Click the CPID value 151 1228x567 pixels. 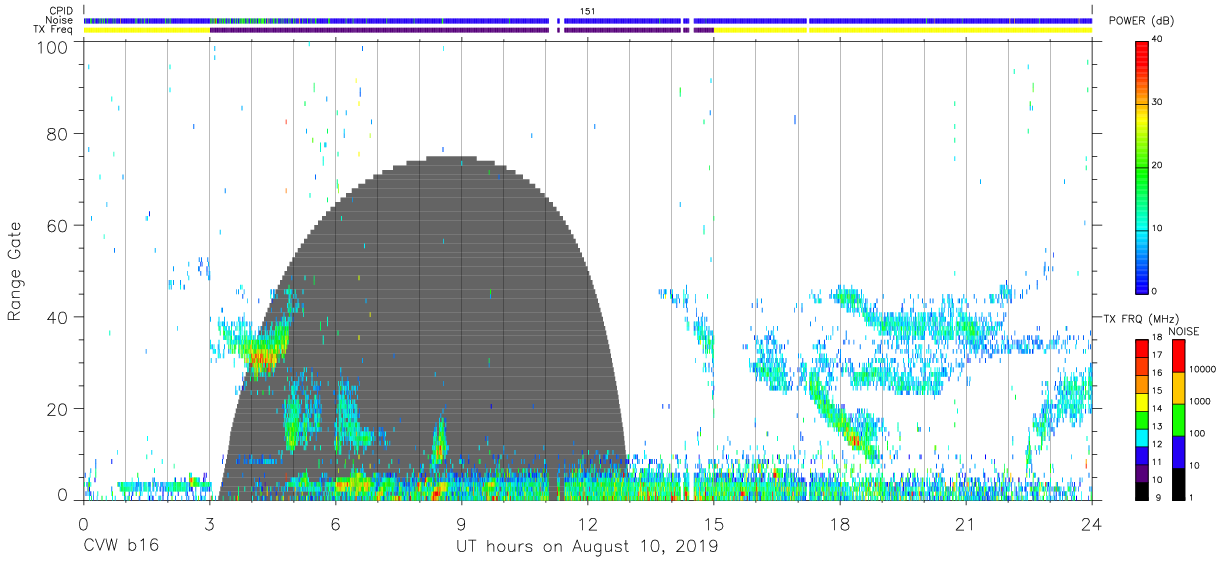pyautogui.click(x=588, y=11)
